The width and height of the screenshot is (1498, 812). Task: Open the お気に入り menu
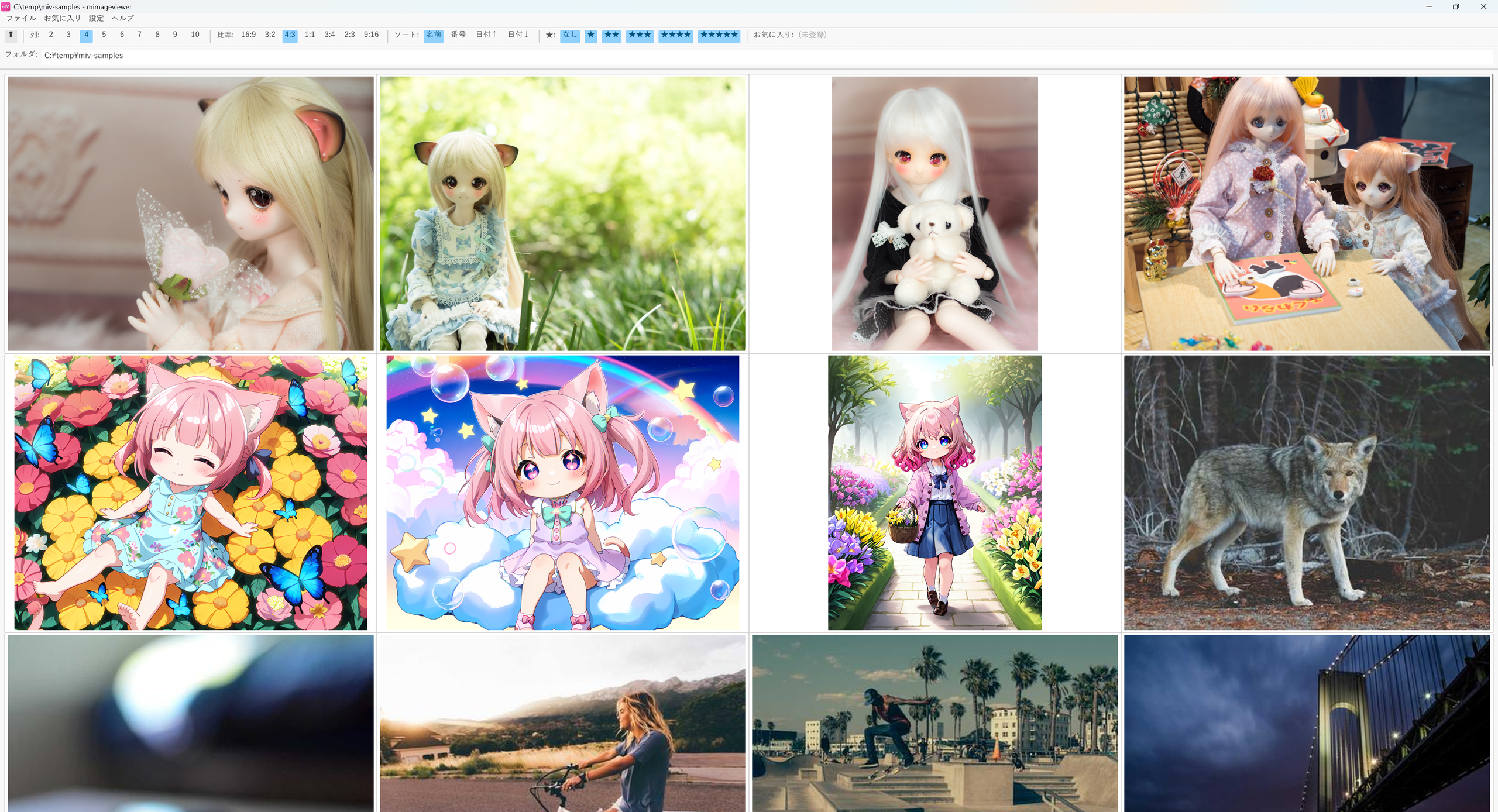63,18
